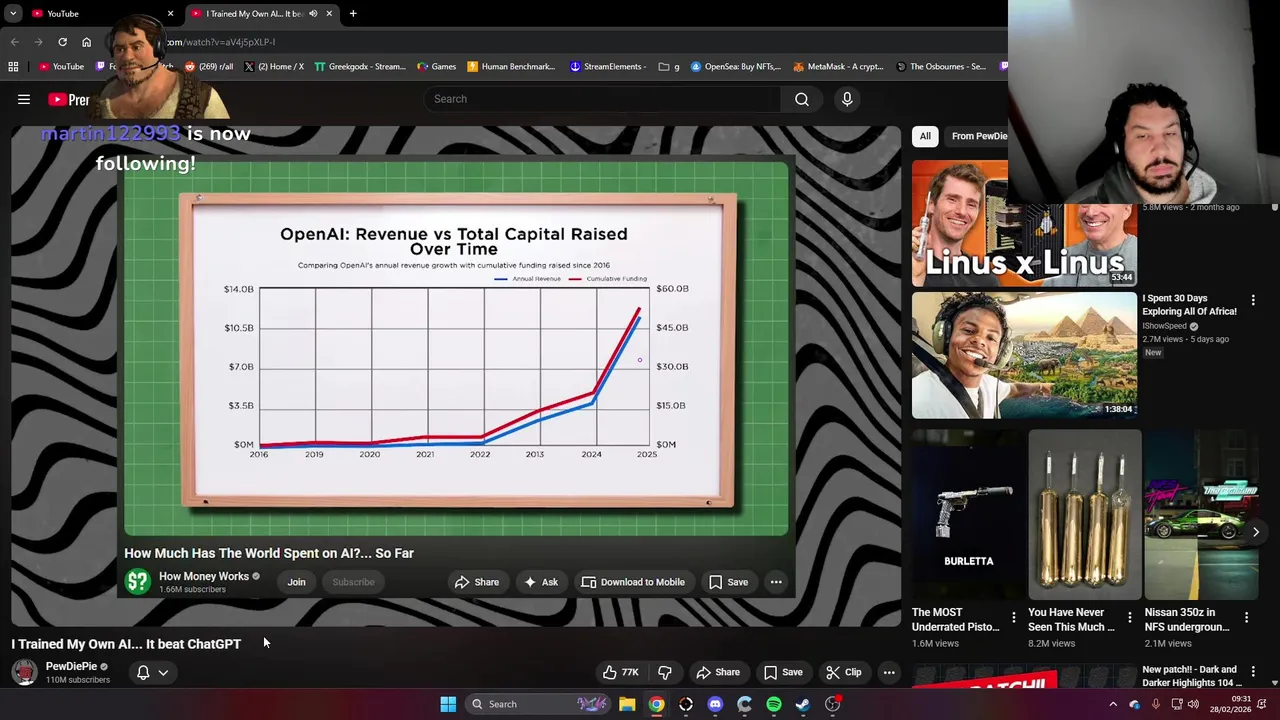Screen dimensions: 1280x720
Task: Click the in-video Save button
Action: 729,582
